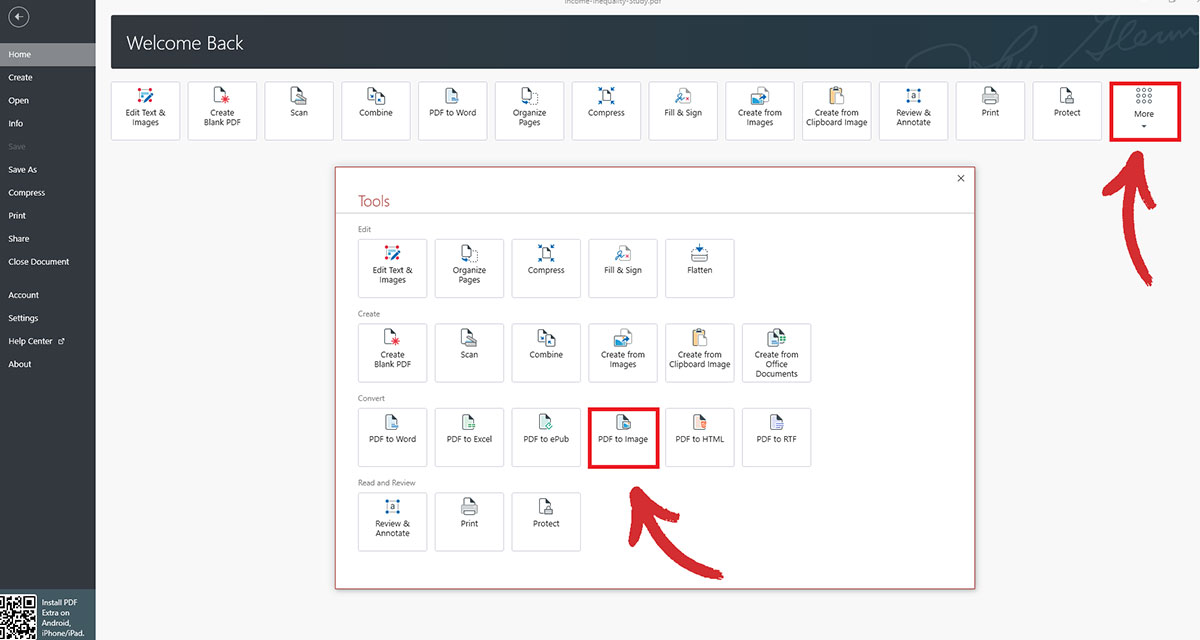Select Create in the left sidebar

[x=22, y=77]
